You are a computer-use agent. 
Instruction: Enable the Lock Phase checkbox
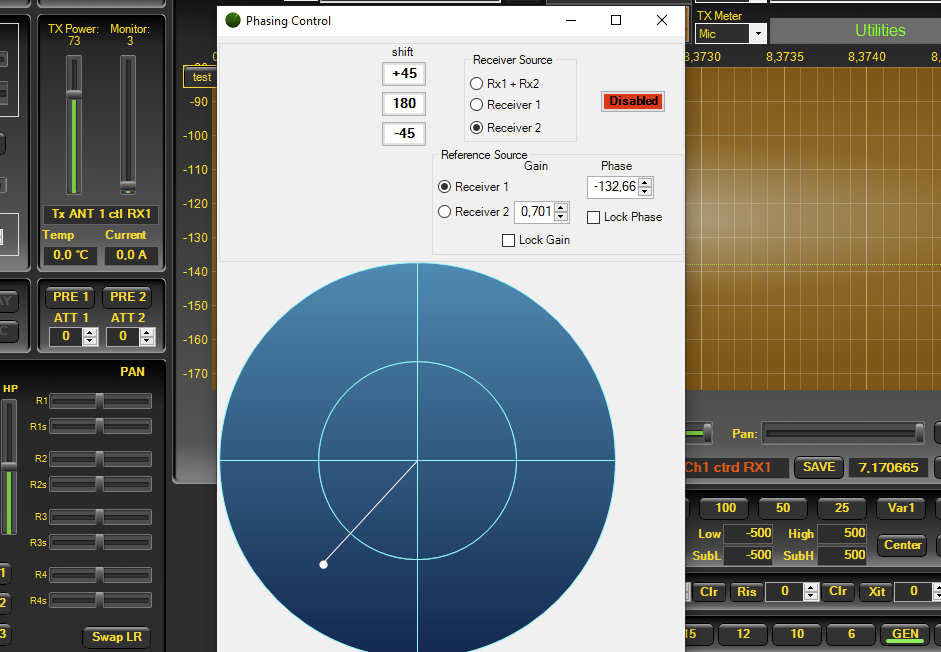click(x=594, y=217)
